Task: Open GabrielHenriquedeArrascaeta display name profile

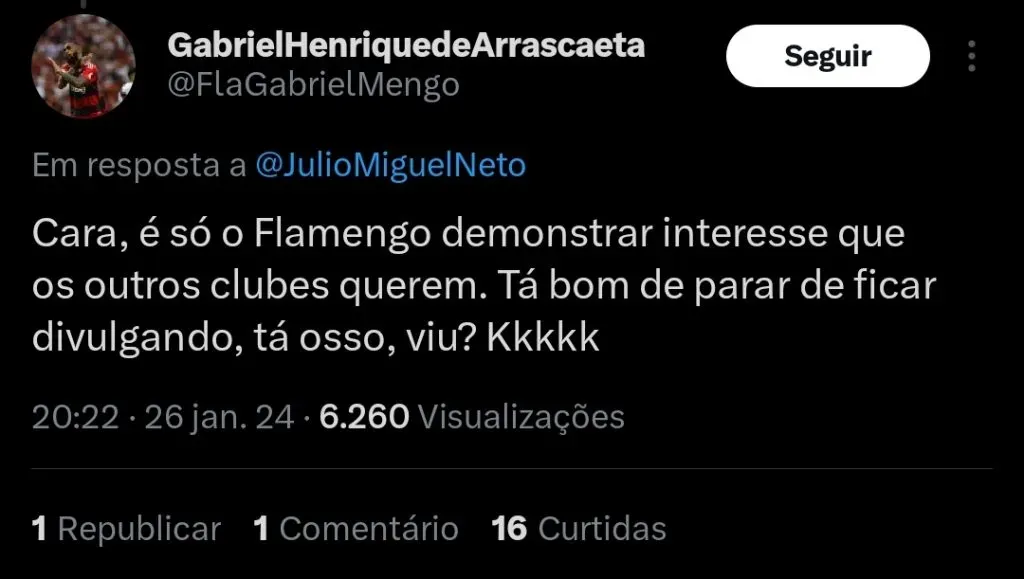Action: pos(406,46)
